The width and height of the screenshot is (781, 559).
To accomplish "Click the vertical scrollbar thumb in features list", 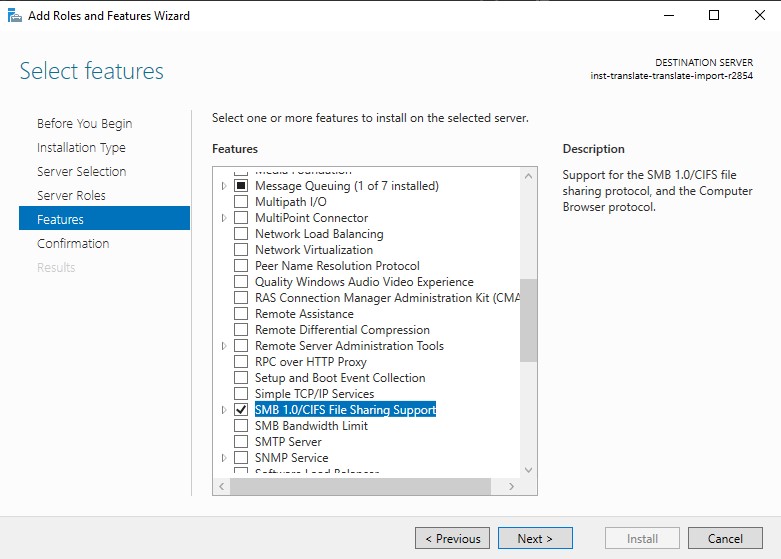I will click(528, 320).
